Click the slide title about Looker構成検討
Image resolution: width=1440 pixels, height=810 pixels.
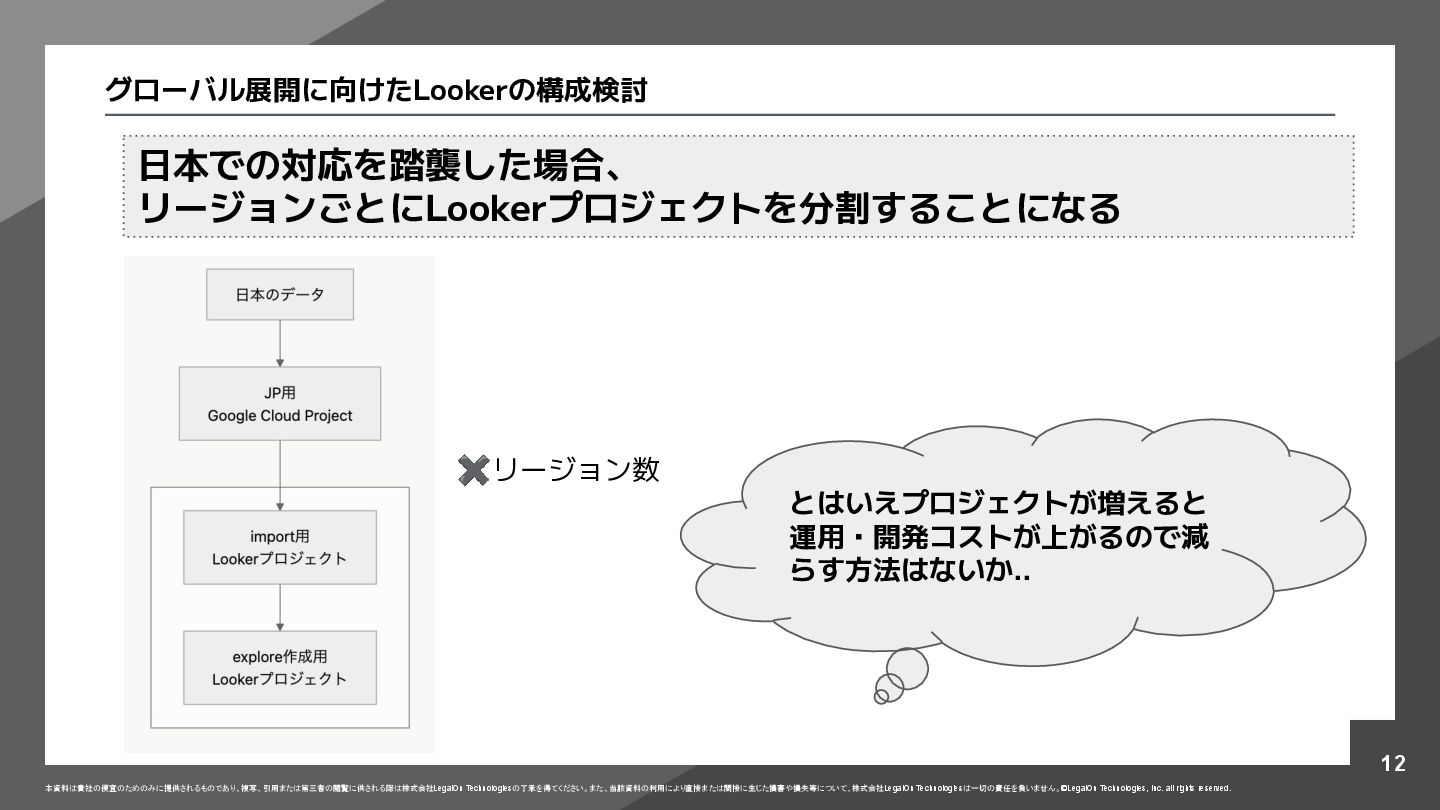point(376,90)
